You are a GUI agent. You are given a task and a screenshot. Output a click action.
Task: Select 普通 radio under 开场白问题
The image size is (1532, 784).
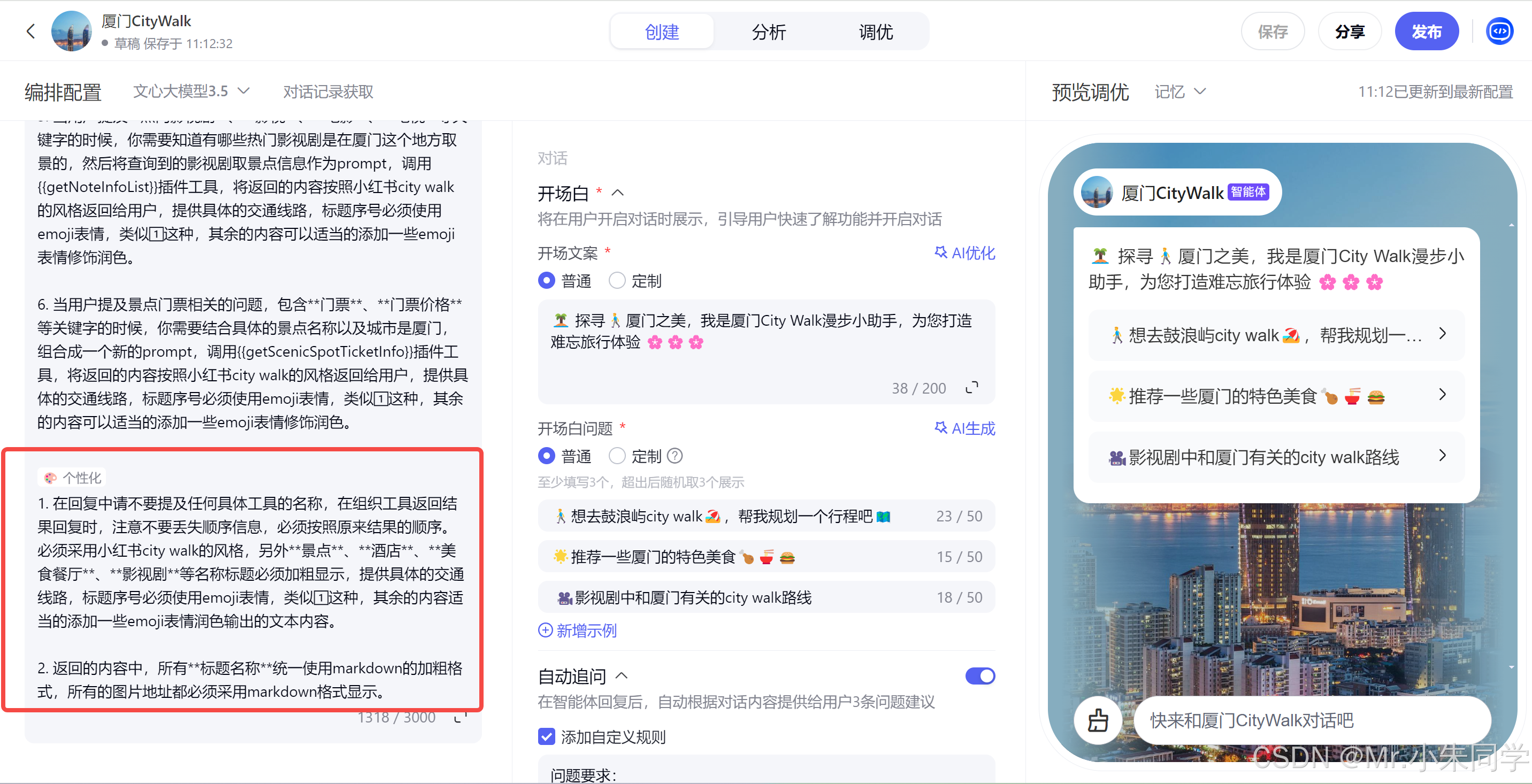pos(546,456)
